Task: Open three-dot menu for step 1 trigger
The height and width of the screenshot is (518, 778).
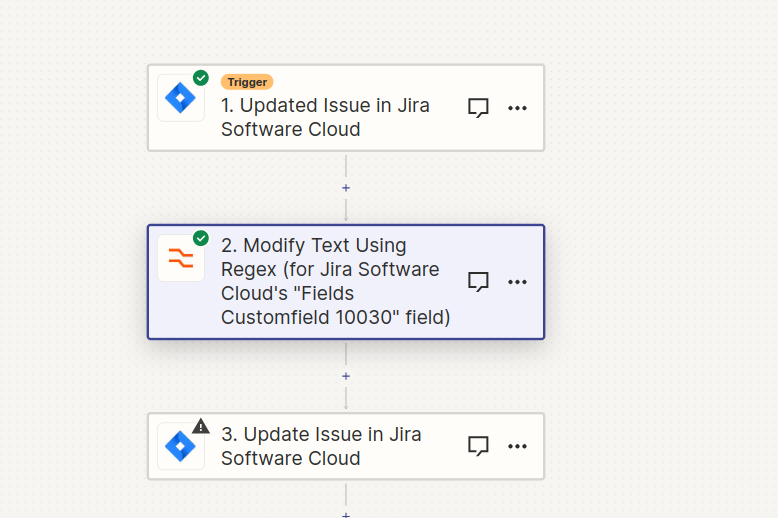Action: click(x=517, y=108)
